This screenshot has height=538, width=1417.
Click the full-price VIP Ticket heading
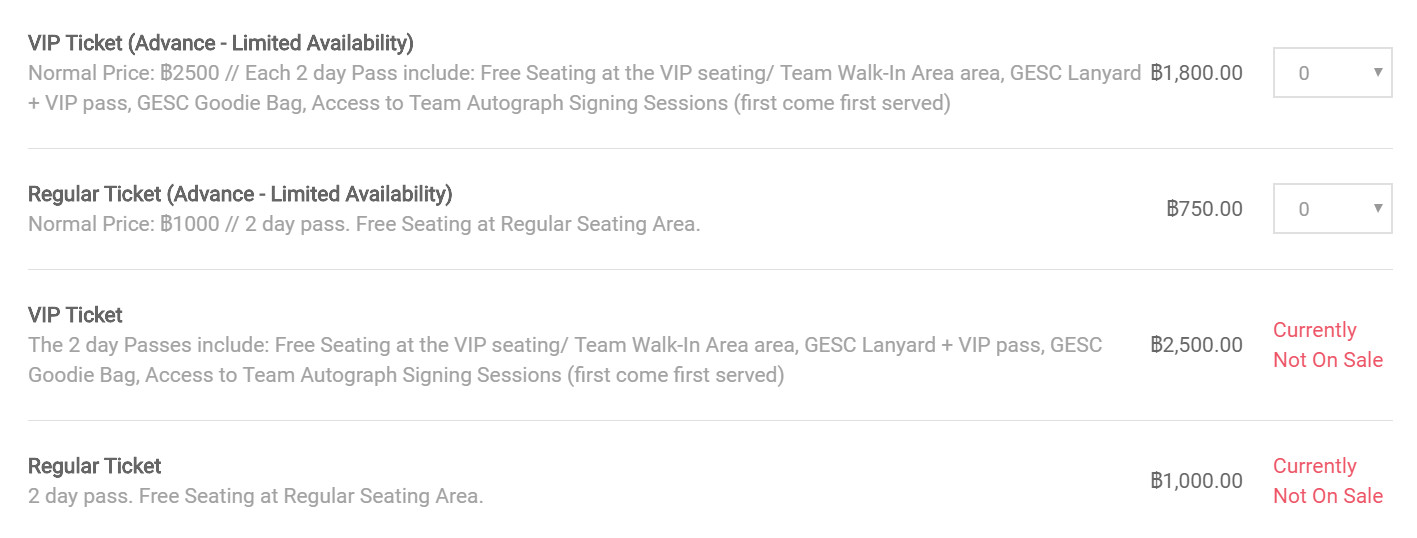coord(75,315)
